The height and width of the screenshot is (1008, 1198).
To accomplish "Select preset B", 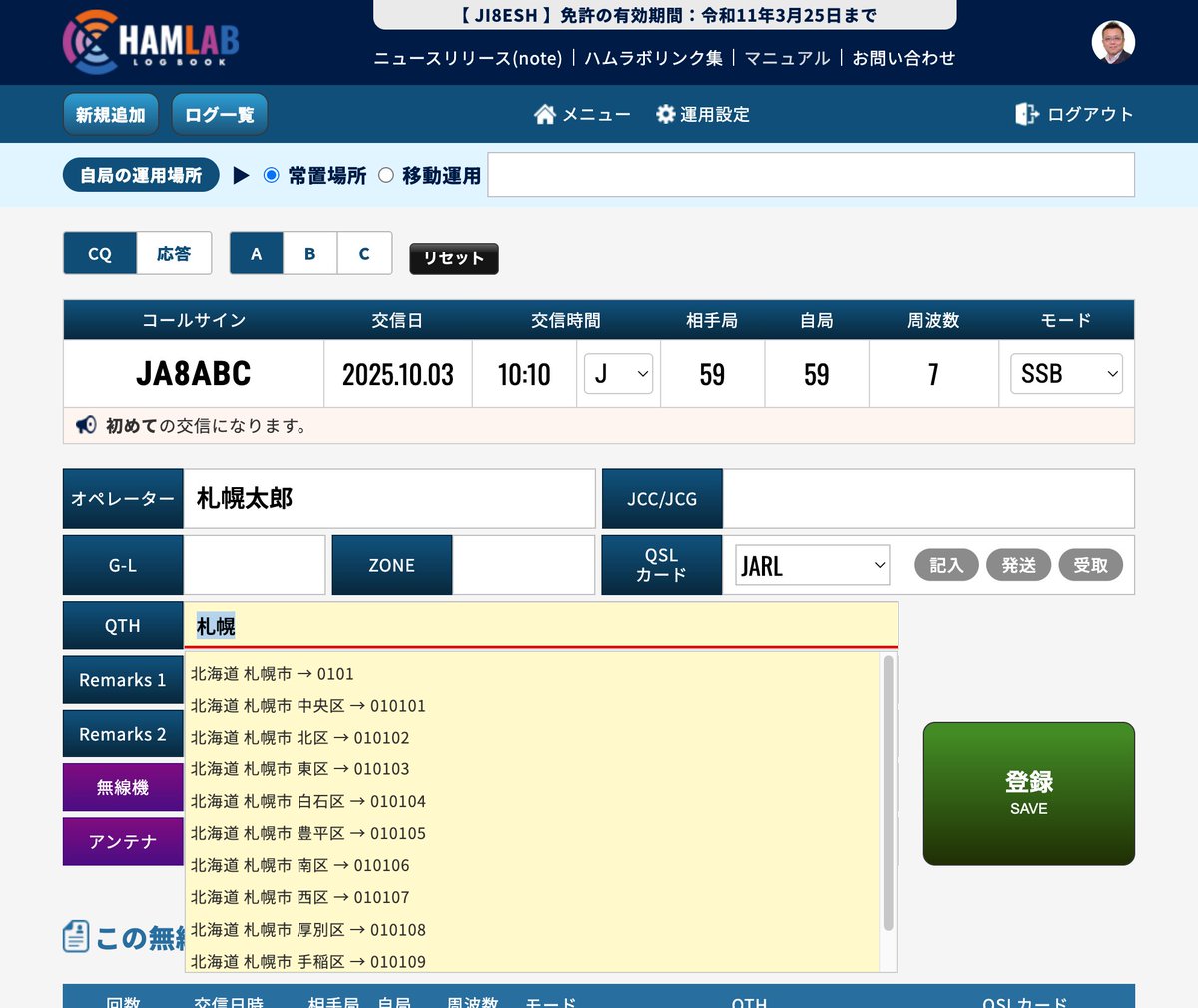I will [310, 253].
